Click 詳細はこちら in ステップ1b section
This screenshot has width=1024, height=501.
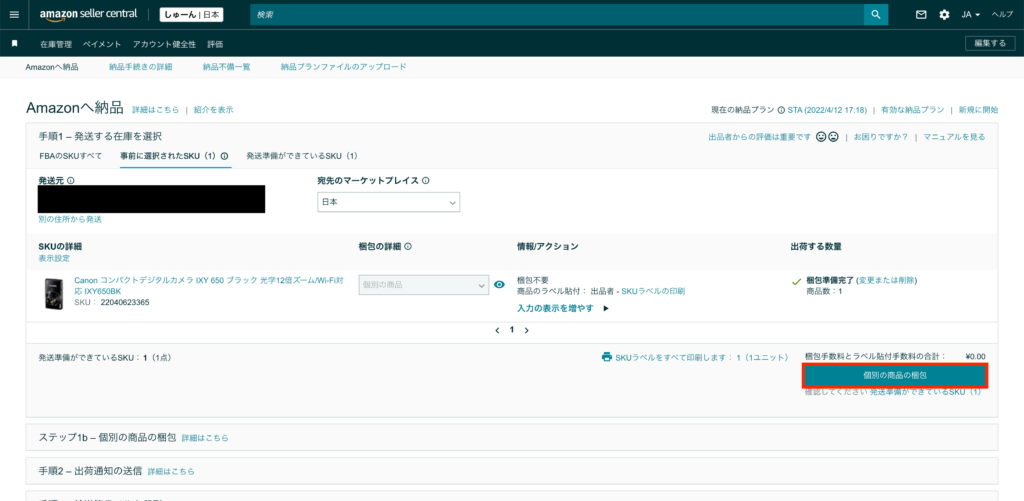(205, 438)
